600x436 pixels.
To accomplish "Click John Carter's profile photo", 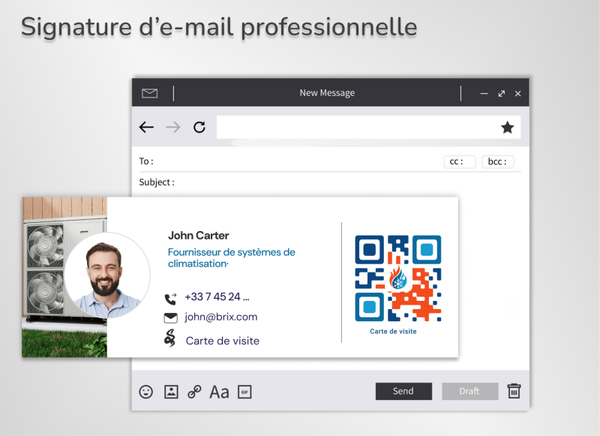I will [107, 275].
